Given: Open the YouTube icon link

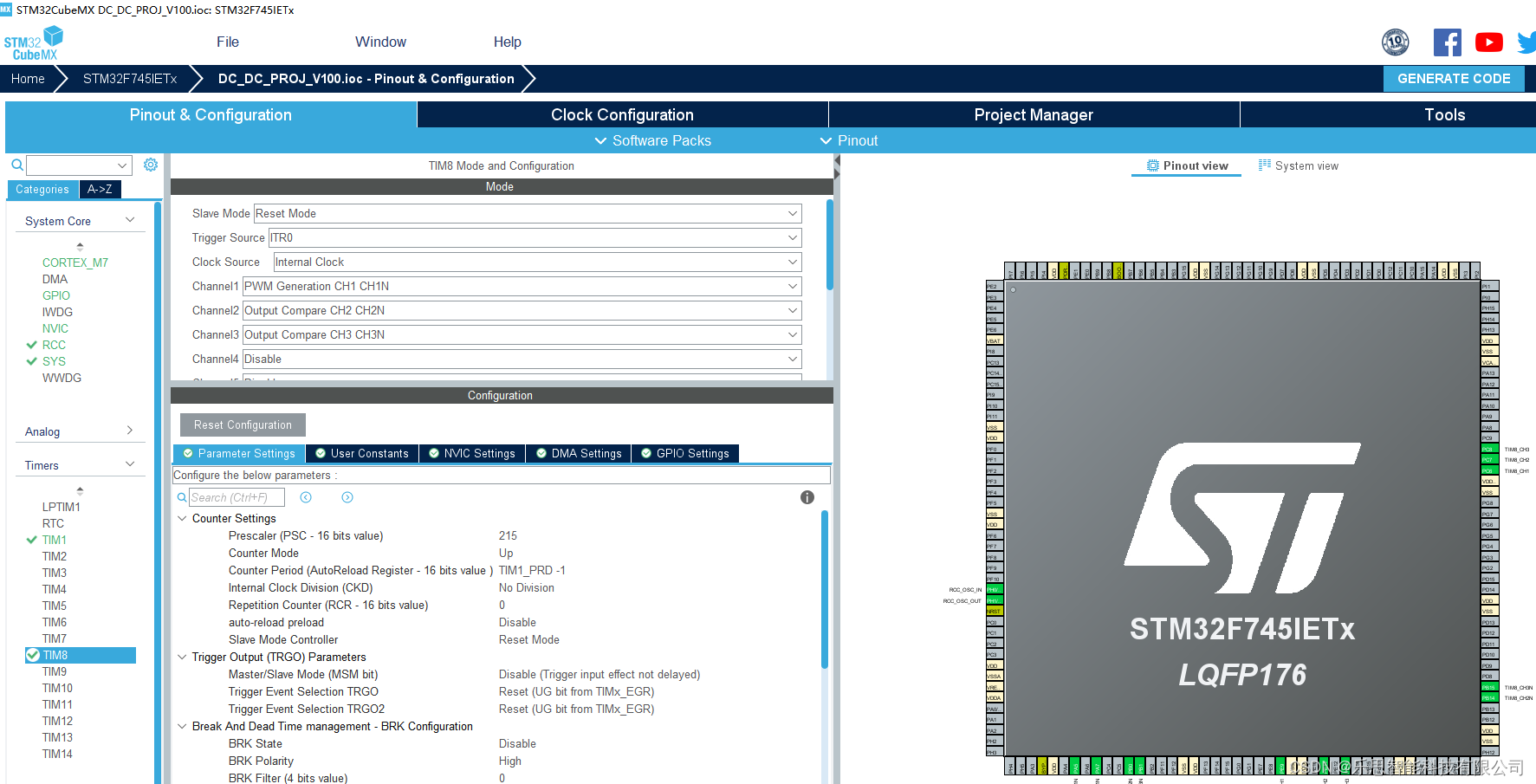Looking at the screenshot, I should pos(1488,42).
